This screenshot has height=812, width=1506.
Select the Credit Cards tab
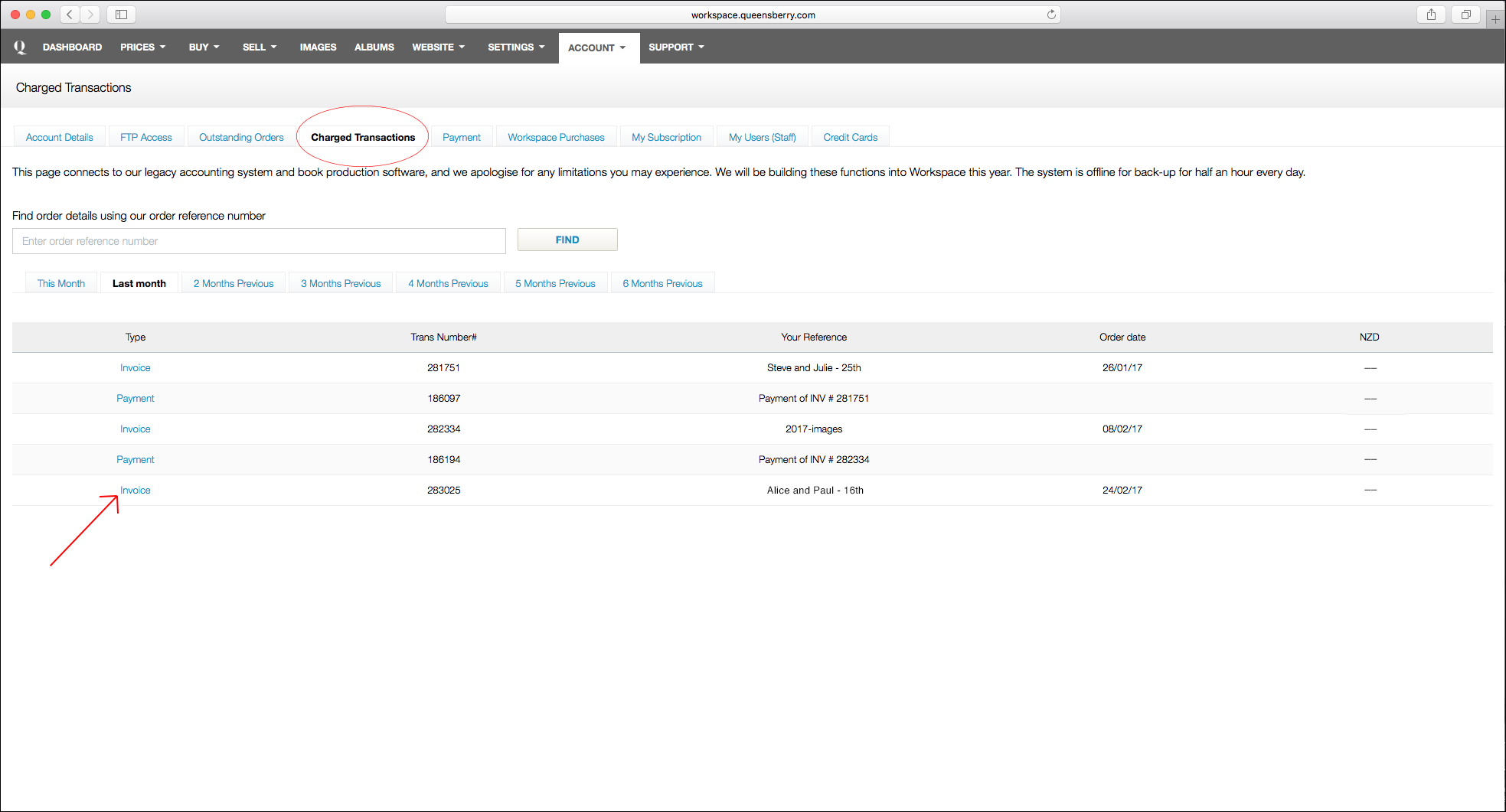[850, 138]
